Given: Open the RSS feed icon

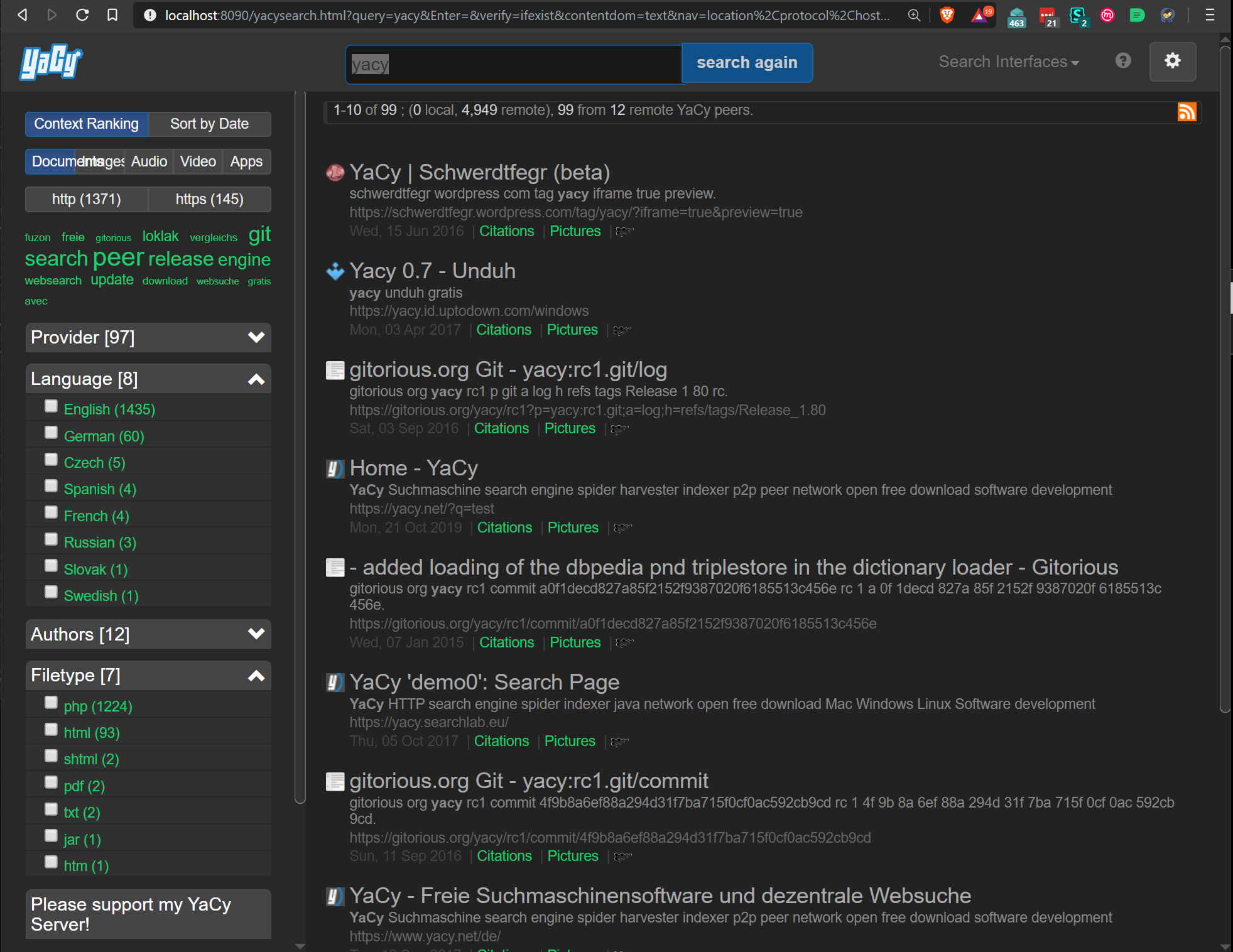Looking at the screenshot, I should click(1187, 111).
